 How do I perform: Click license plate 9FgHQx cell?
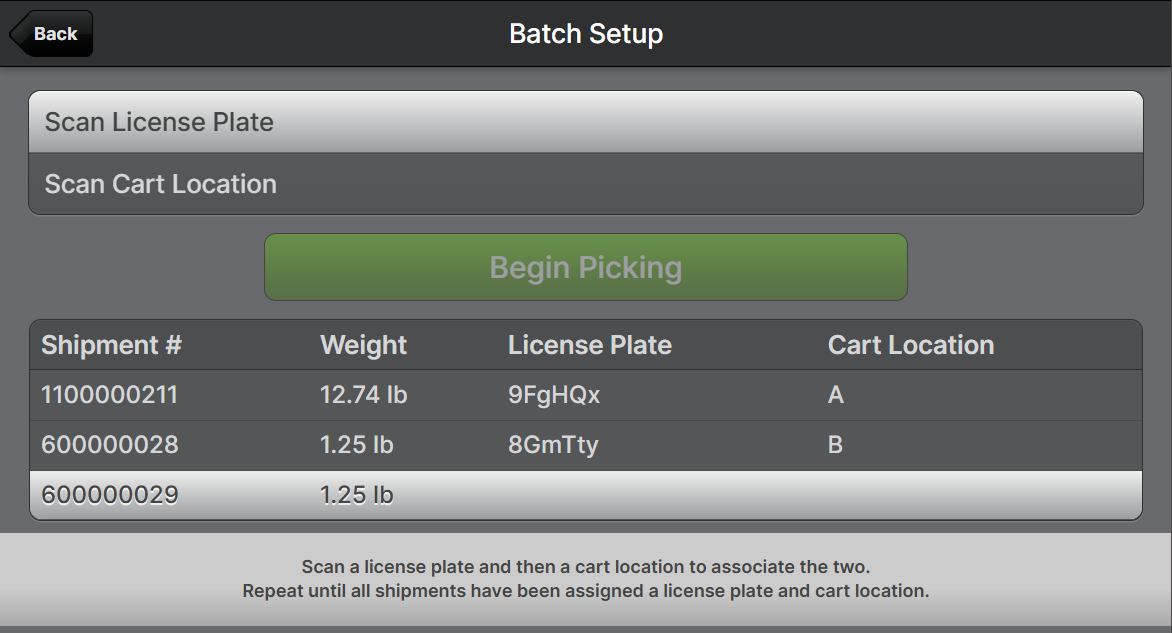tap(554, 395)
